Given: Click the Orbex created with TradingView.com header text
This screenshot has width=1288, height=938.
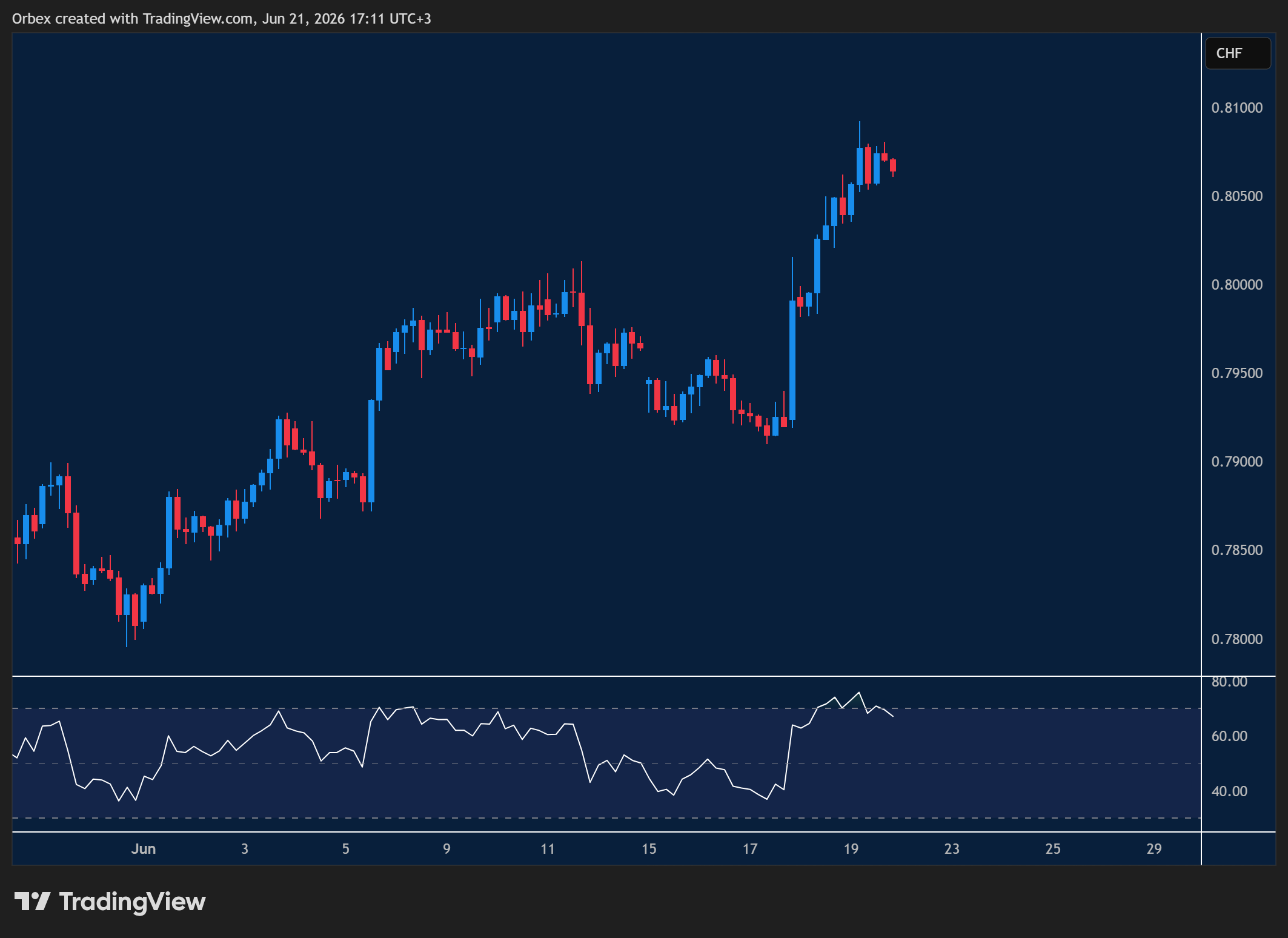Looking at the screenshot, I should [x=221, y=19].
